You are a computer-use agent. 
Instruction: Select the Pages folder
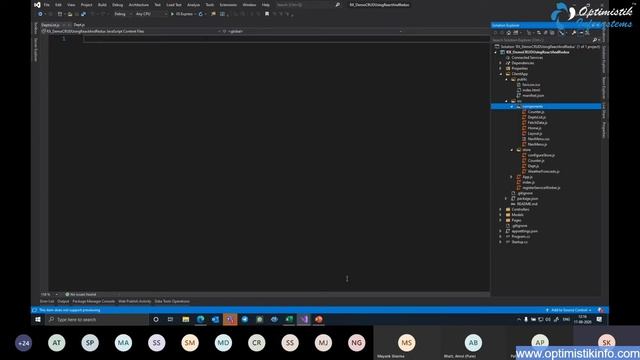tap(516, 220)
